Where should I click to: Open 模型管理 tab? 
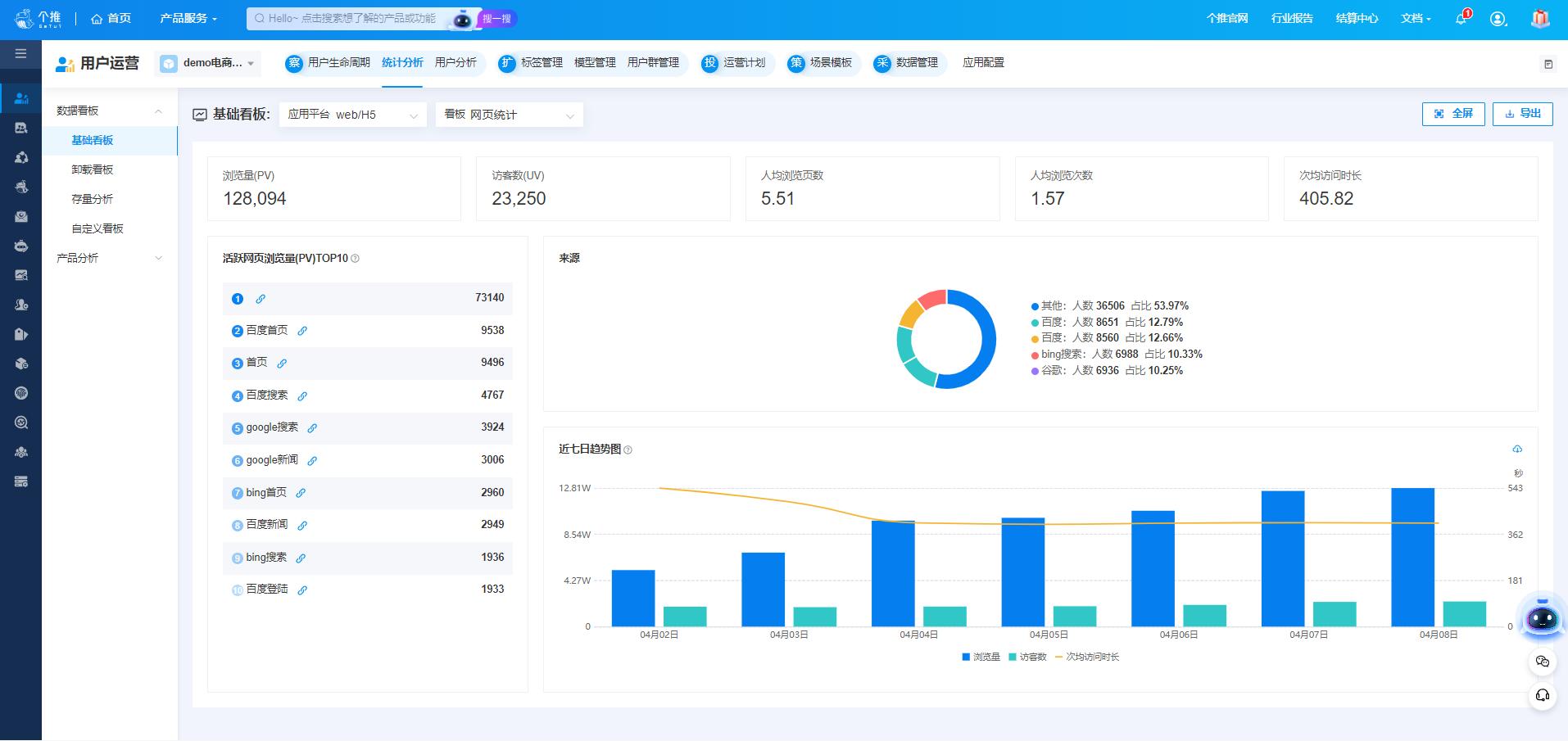tap(595, 62)
